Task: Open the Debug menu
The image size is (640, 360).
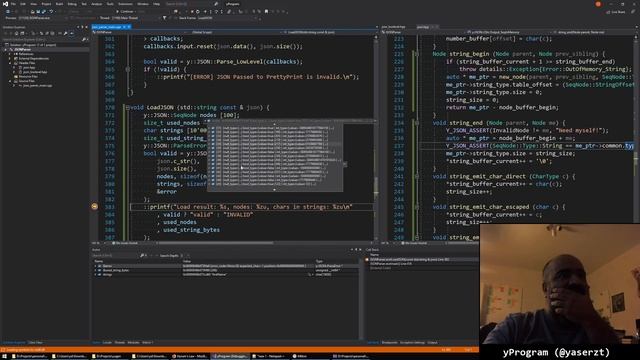Action: pyautogui.click(x=72, y=4)
